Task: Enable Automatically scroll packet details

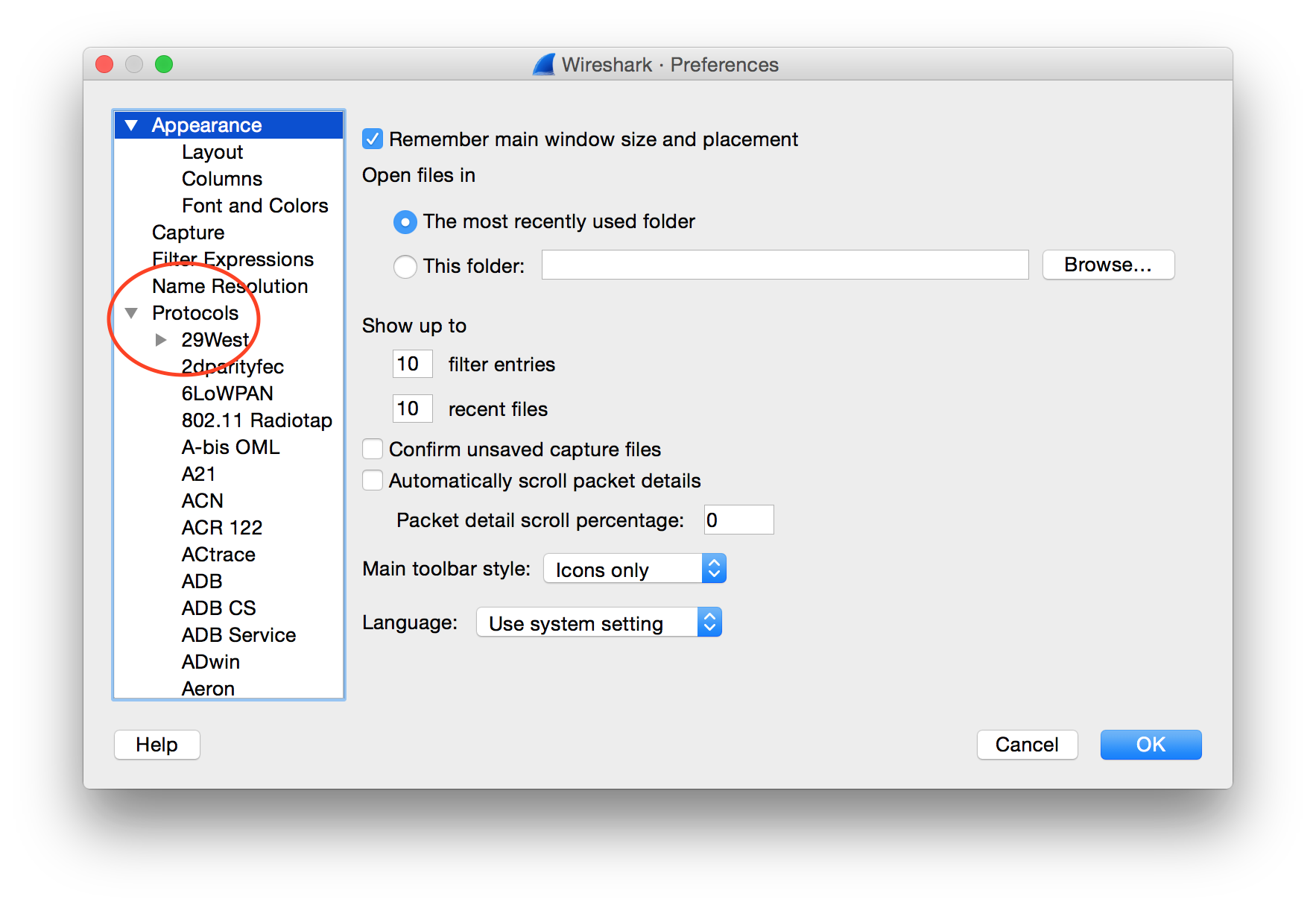Action: coord(373,481)
